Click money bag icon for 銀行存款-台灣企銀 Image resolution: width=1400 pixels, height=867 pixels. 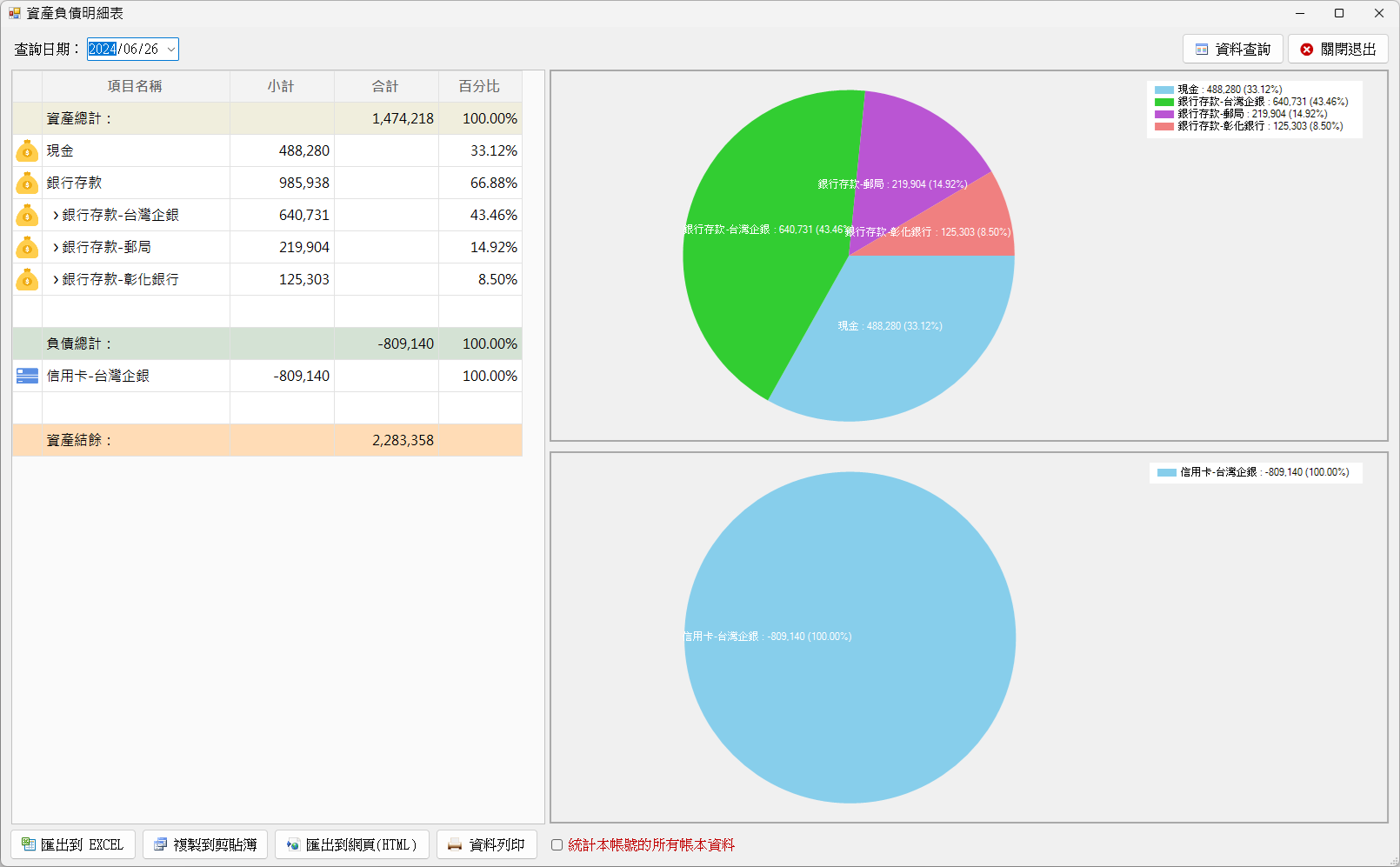tap(27, 216)
